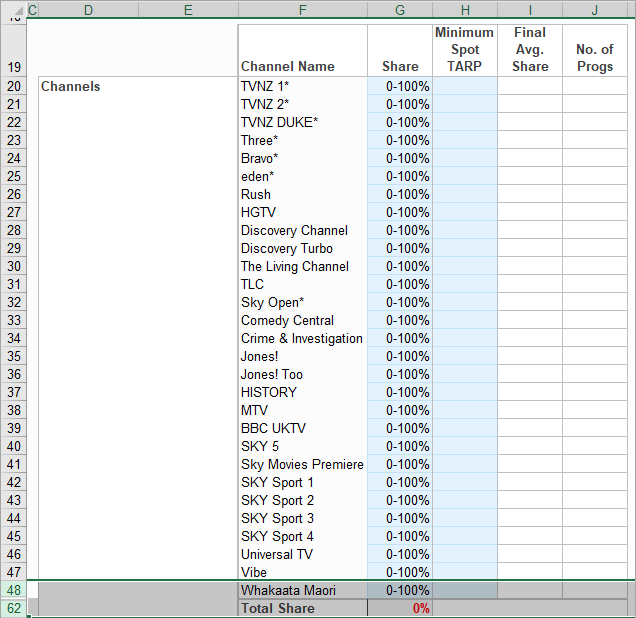Select the HISTORY cell

pos(303,392)
